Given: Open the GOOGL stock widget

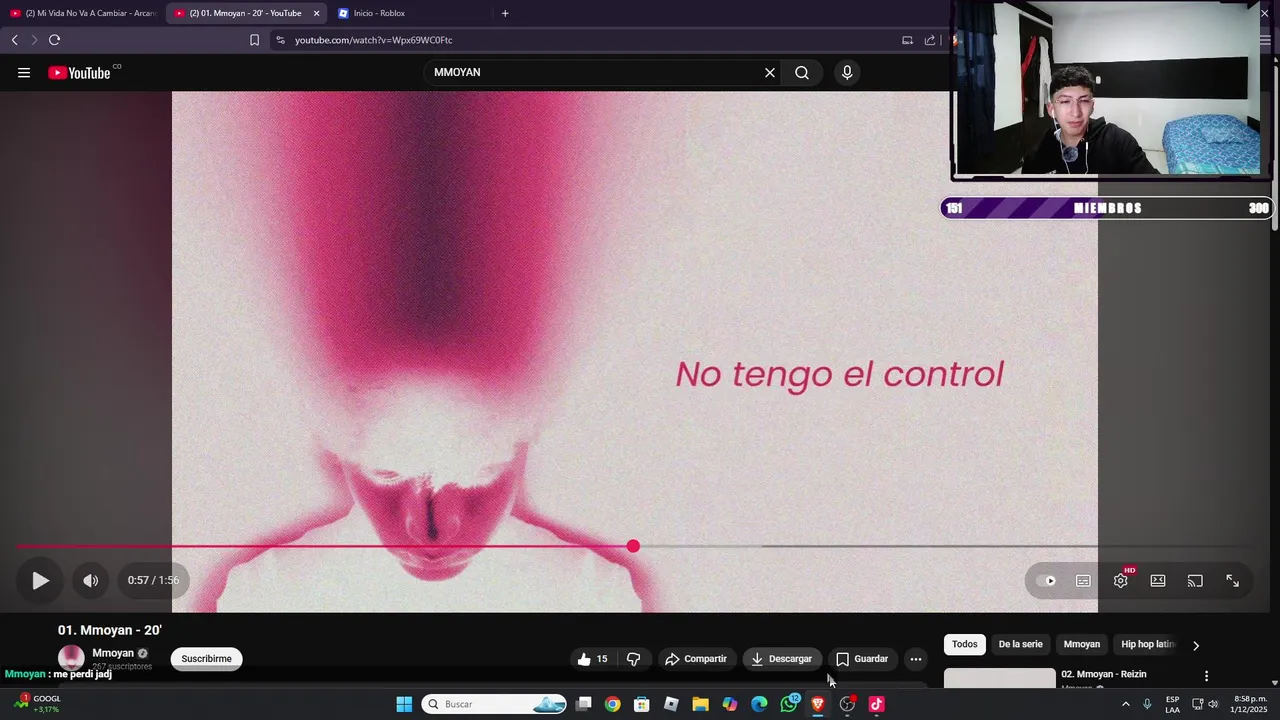Looking at the screenshot, I should [x=38, y=704].
